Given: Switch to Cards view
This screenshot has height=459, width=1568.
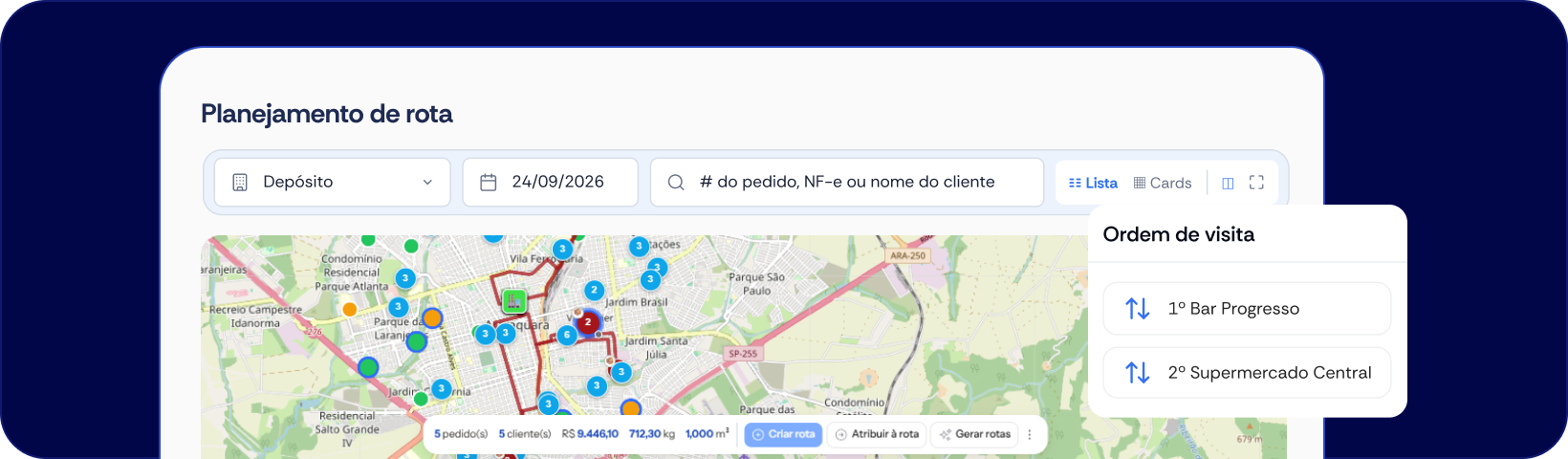Looking at the screenshot, I should coord(1163,183).
